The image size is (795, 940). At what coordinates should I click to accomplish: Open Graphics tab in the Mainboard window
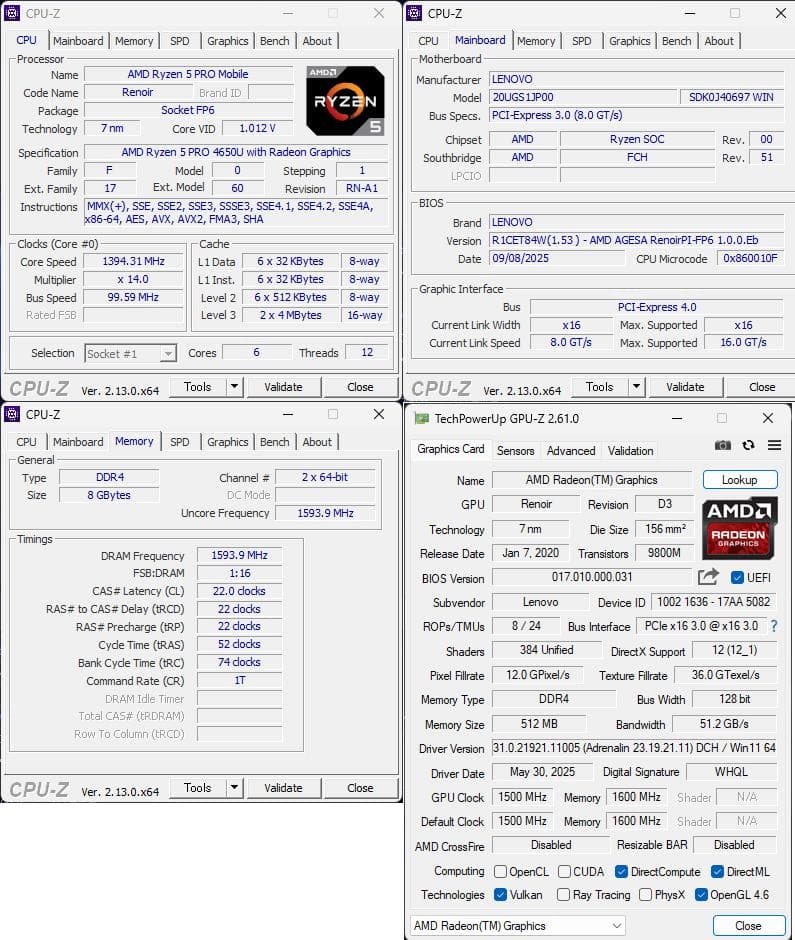tap(630, 41)
